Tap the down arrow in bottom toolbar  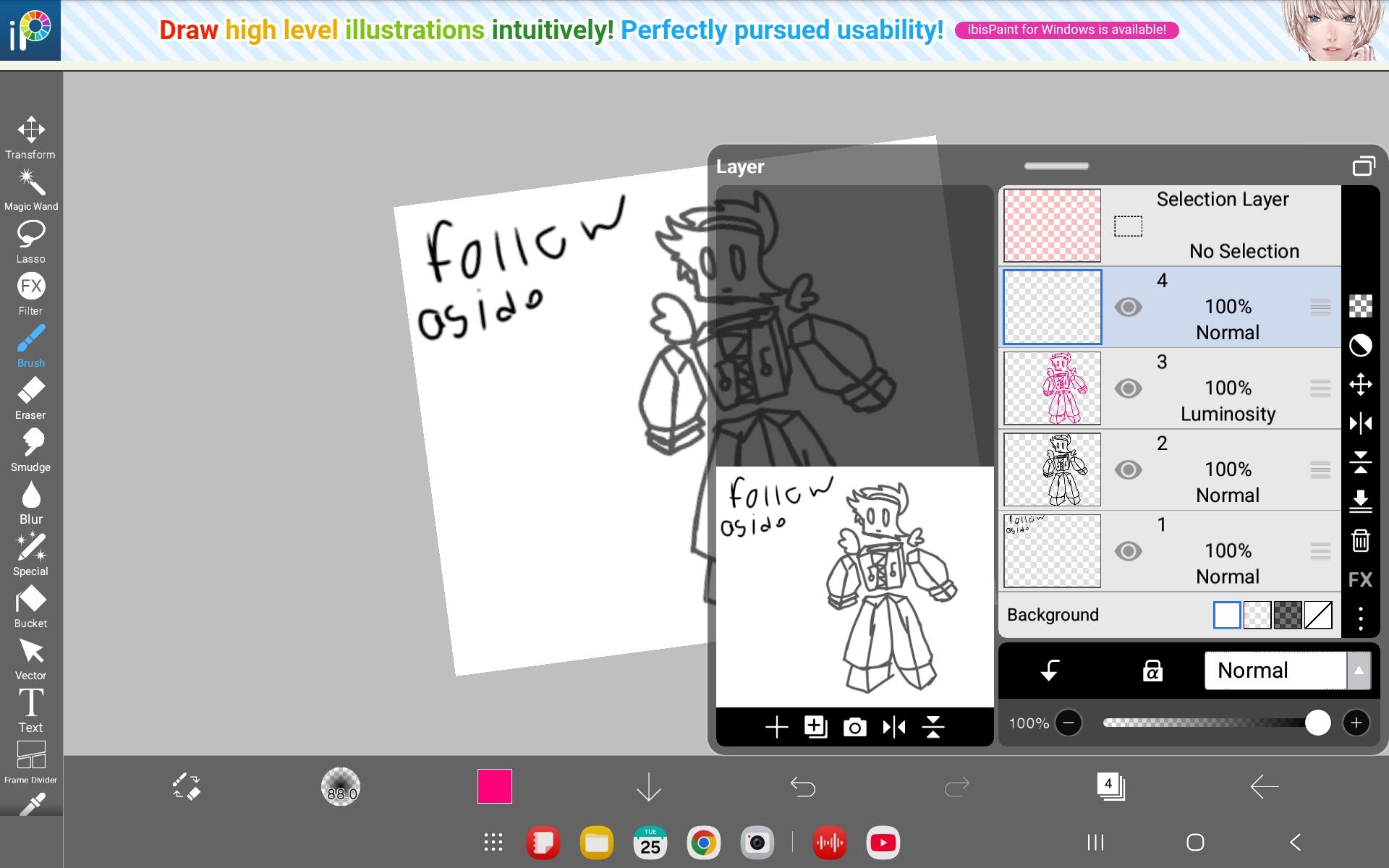pos(649,786)
